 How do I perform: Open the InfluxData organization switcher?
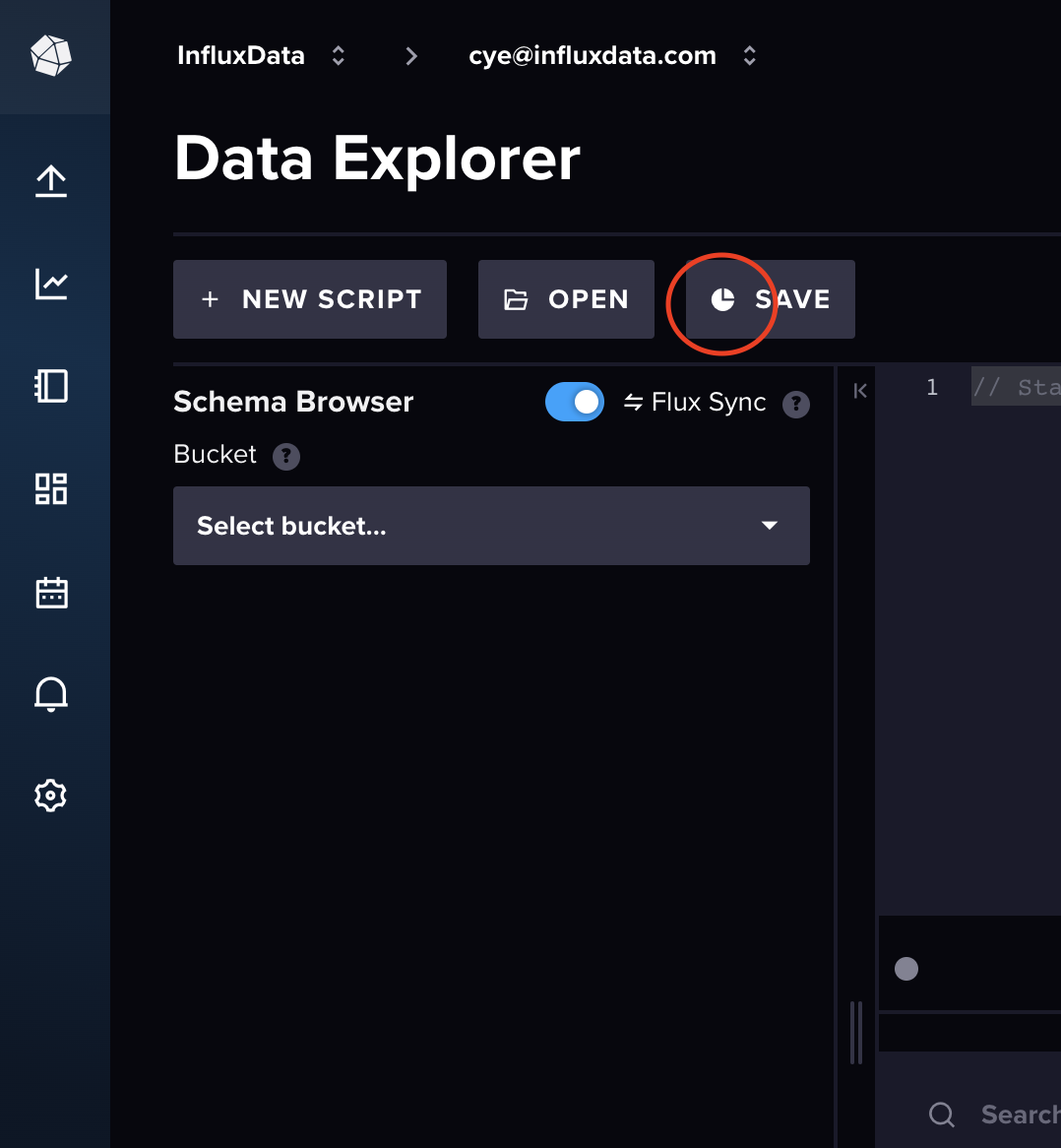(x=336, y=56)
